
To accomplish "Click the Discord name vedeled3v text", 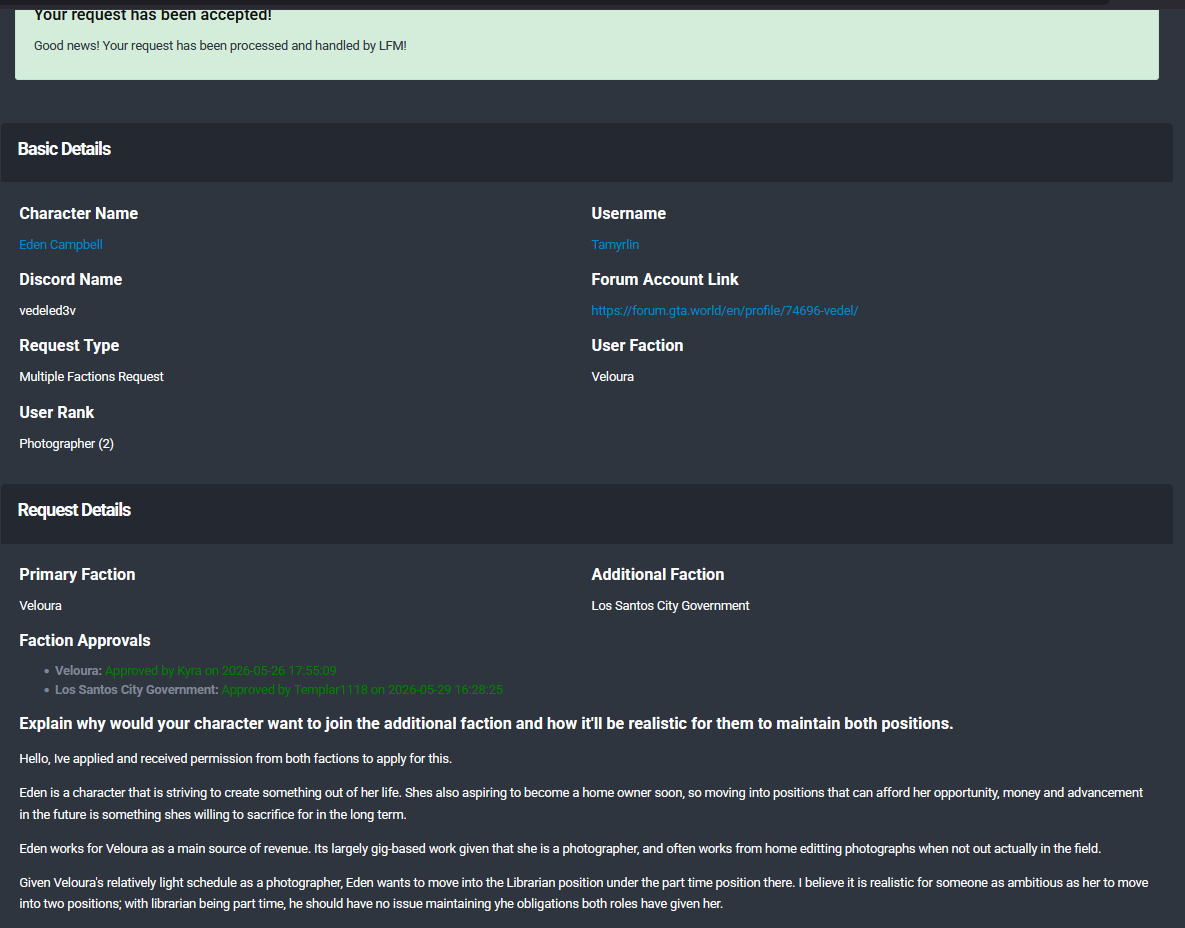I will tap(48, 311).
